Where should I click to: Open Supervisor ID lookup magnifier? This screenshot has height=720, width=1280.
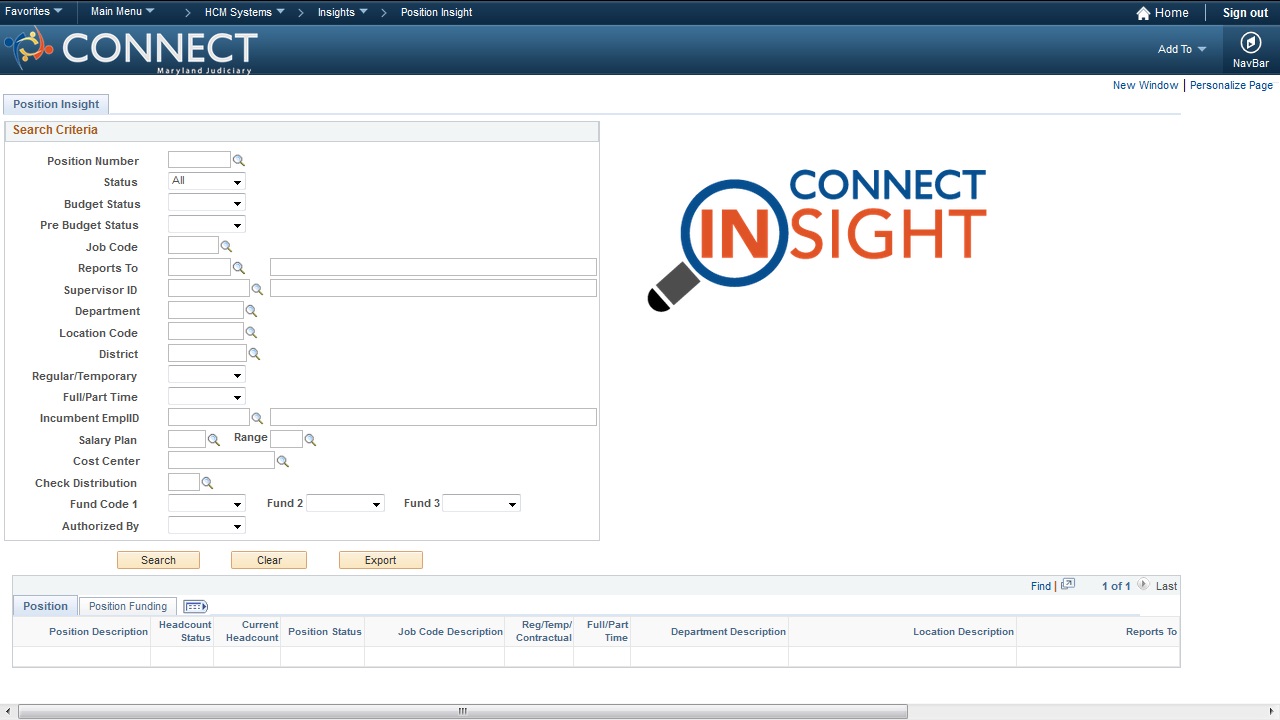(x=257, y=289)
